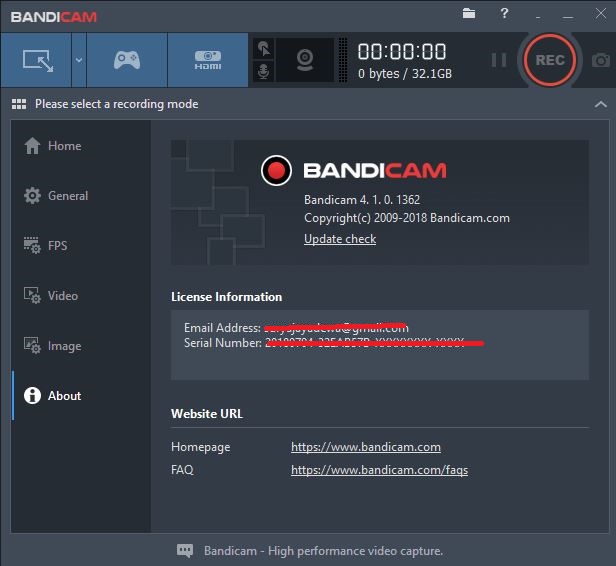This screenshot has height=566, width=616.
Task: Select the game recording mode gamepad icon
Action: click(x=127, y=60)
